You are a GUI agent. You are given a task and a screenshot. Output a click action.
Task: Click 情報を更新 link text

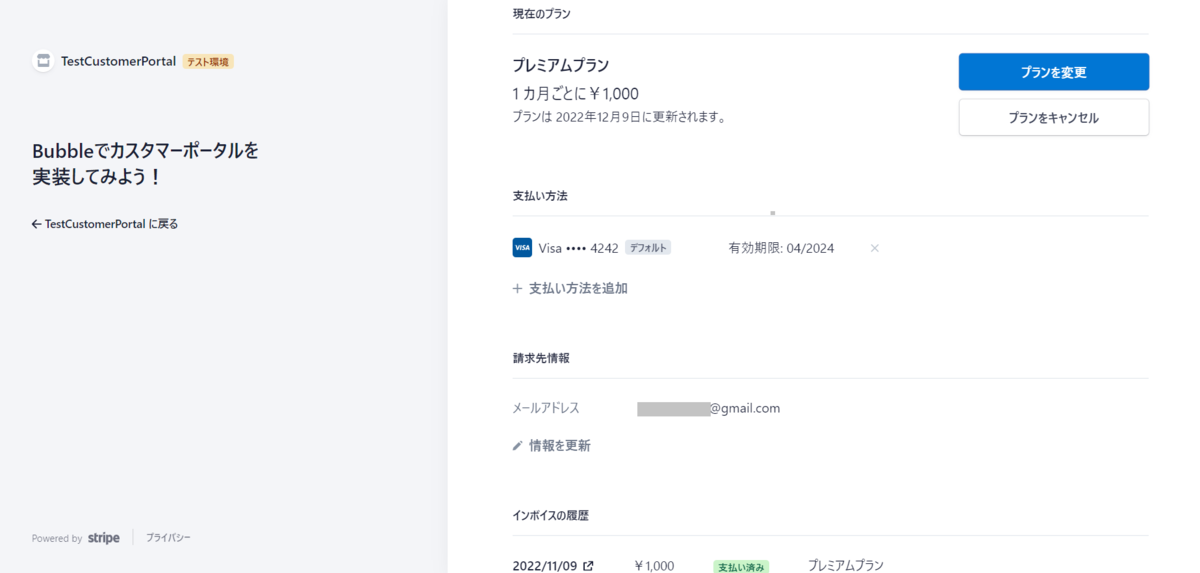tap(559, 446)
